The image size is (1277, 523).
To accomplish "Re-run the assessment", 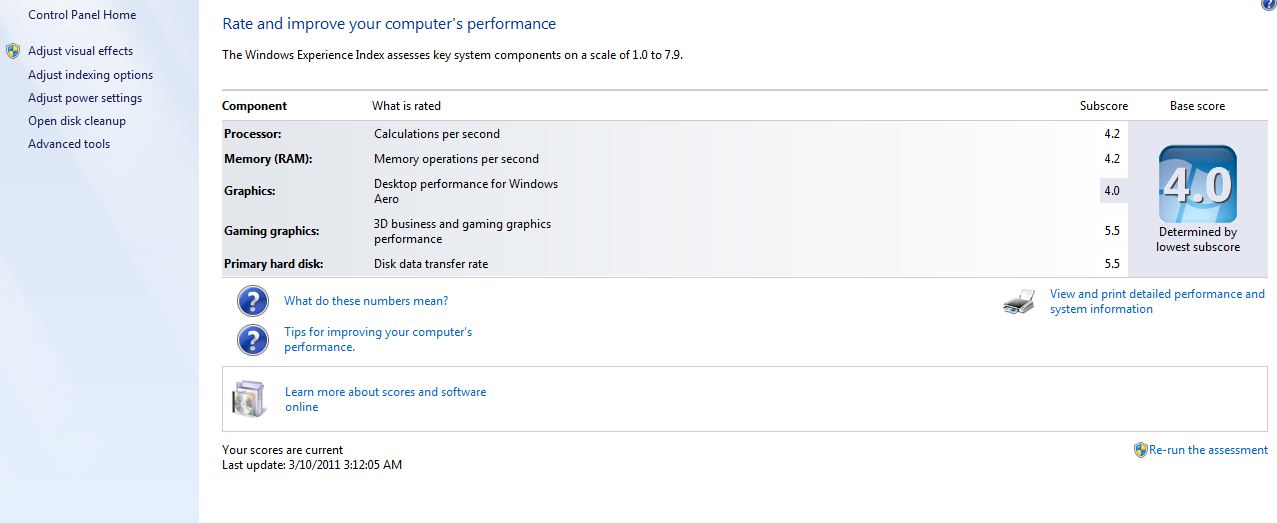I will 1208,450.
